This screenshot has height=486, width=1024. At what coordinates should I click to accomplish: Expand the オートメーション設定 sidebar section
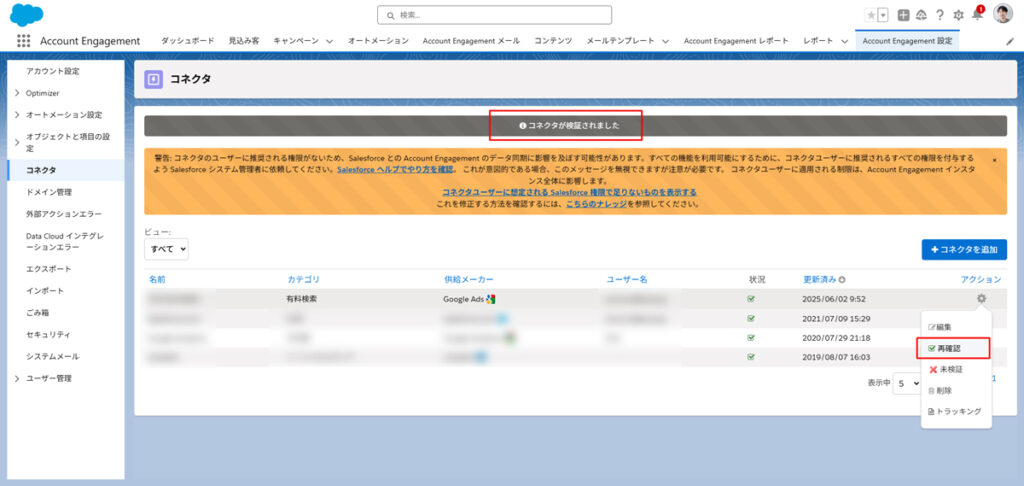17,115
